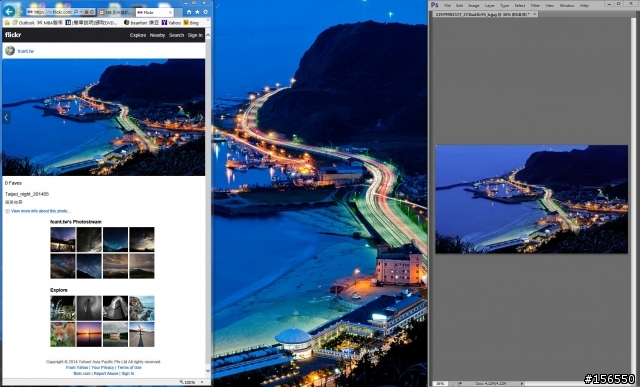The image size is (640, 387).
Task: Open browser favorites star icon
Action: point(197,12)
